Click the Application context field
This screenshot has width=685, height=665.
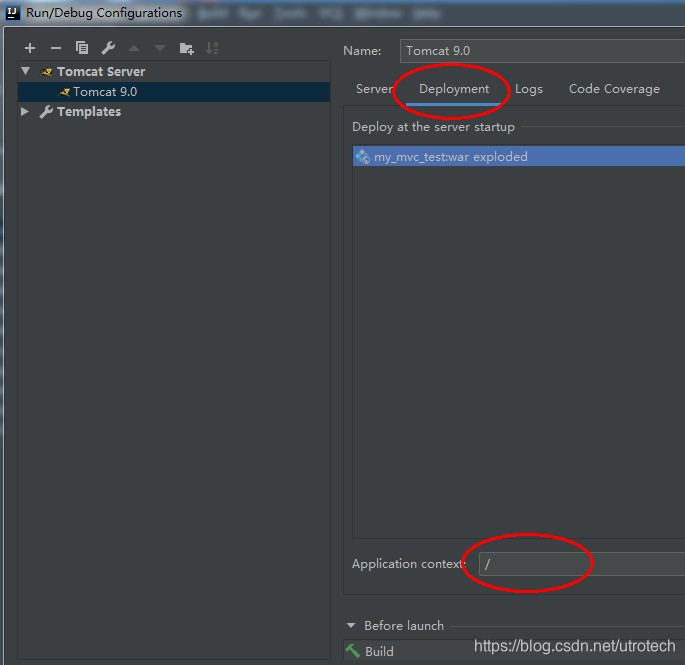tap(582, 564)
